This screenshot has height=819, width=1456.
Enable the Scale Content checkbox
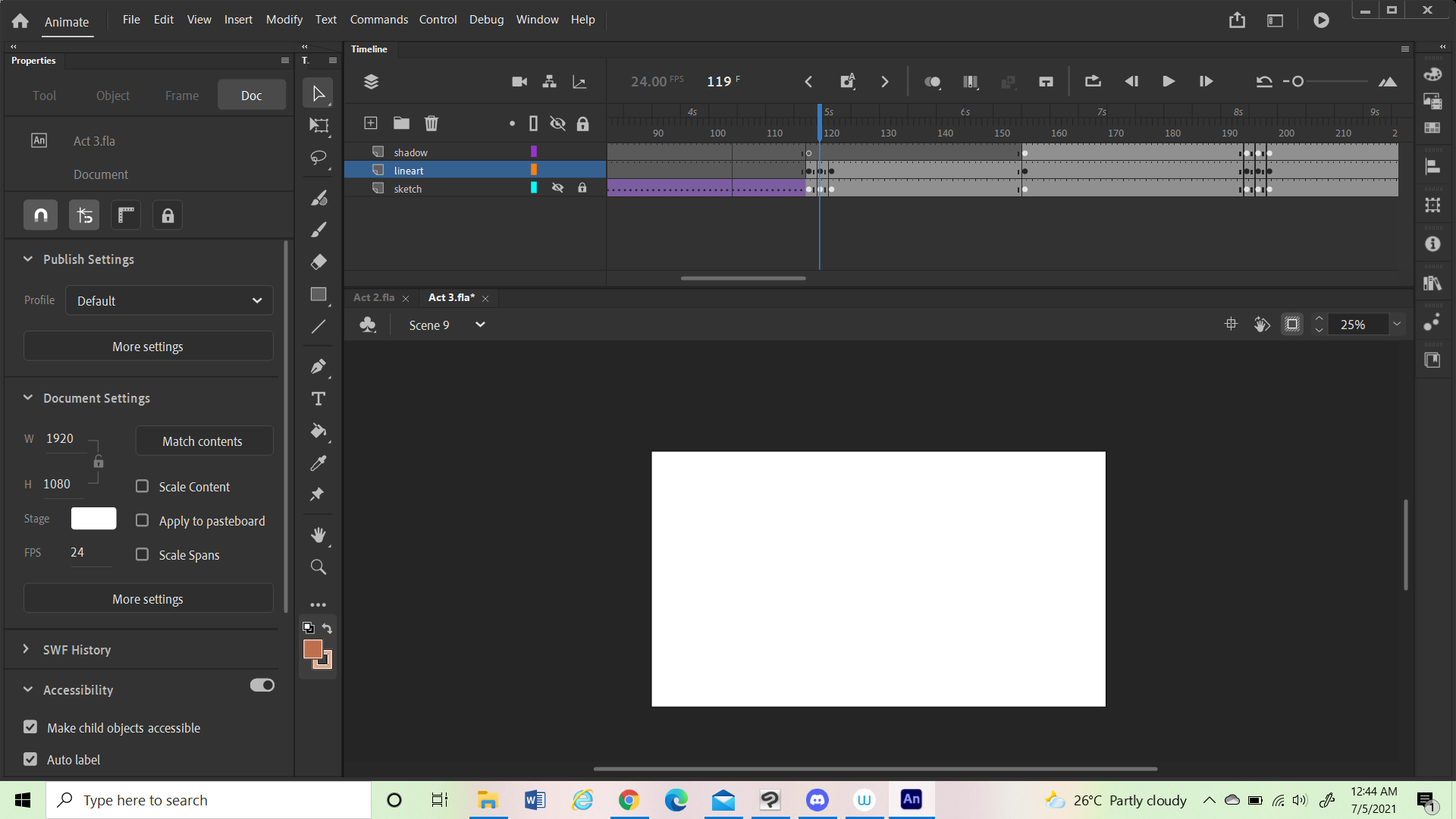(x=142, y=486)
